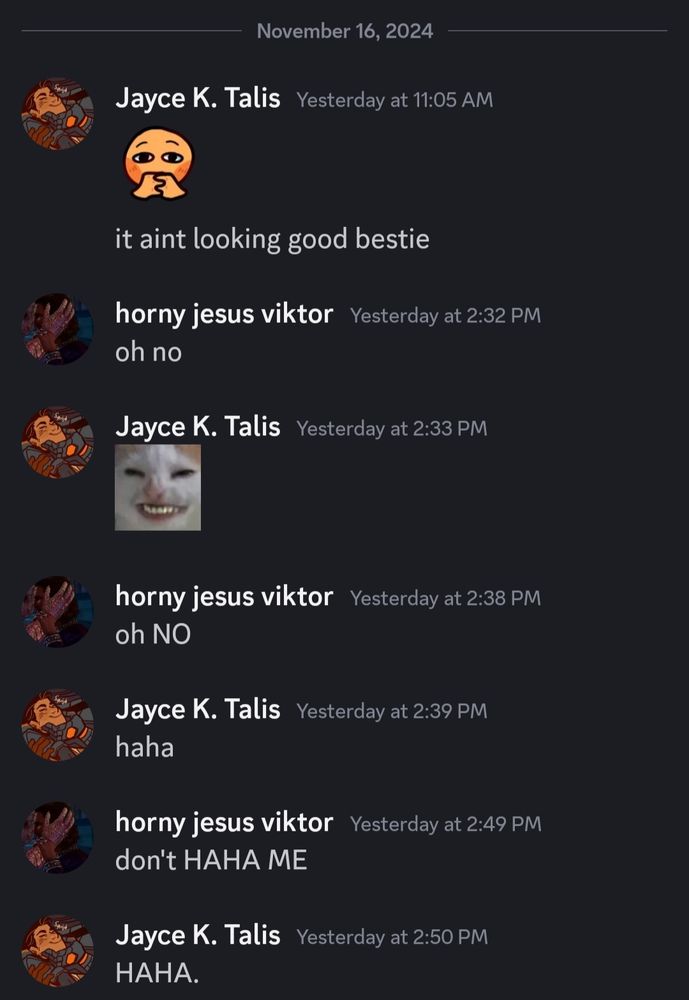Click the 'Yesterday at 11:05 AM' timestamp
This screenshot has width=689, height=1000.
394,99
